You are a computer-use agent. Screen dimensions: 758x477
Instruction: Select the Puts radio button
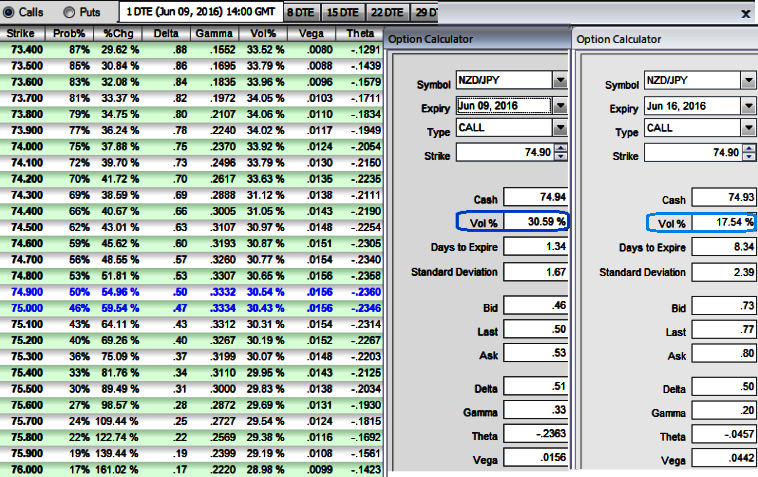[69, 13]
